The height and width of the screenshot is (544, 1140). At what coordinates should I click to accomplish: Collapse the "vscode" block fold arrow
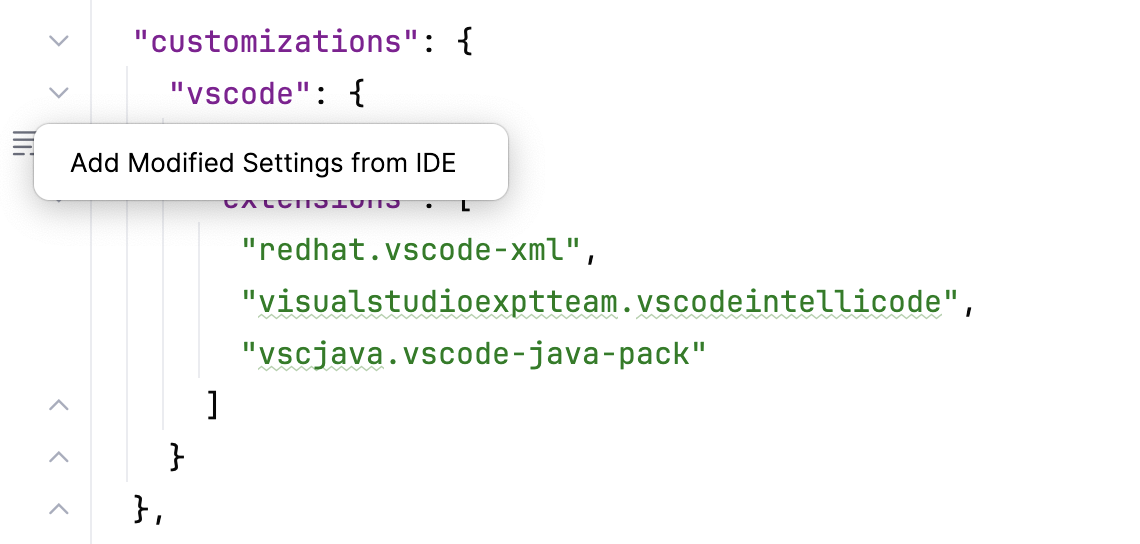tap(58, 93)
